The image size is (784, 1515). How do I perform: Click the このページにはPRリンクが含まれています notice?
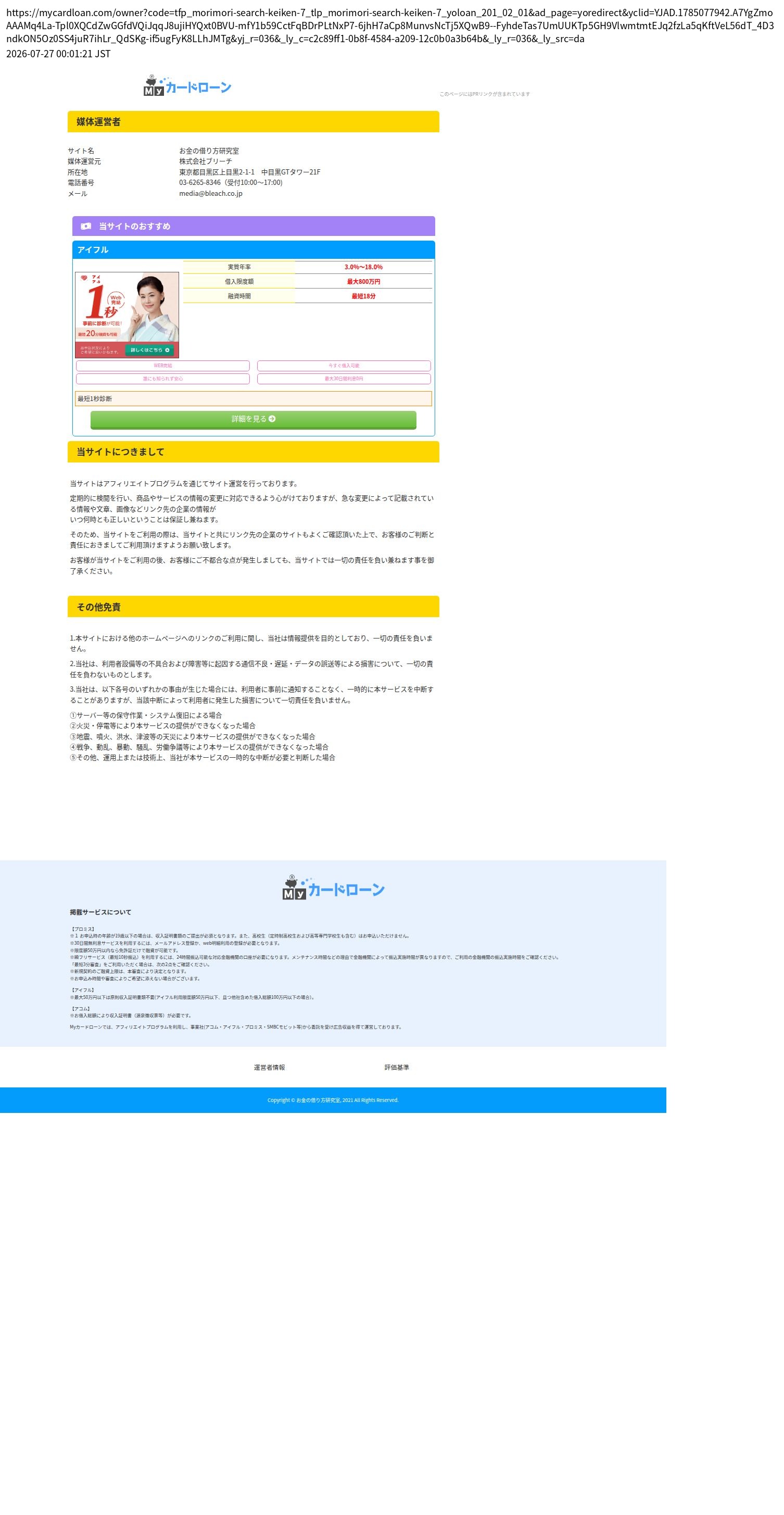tap(485, 94)
